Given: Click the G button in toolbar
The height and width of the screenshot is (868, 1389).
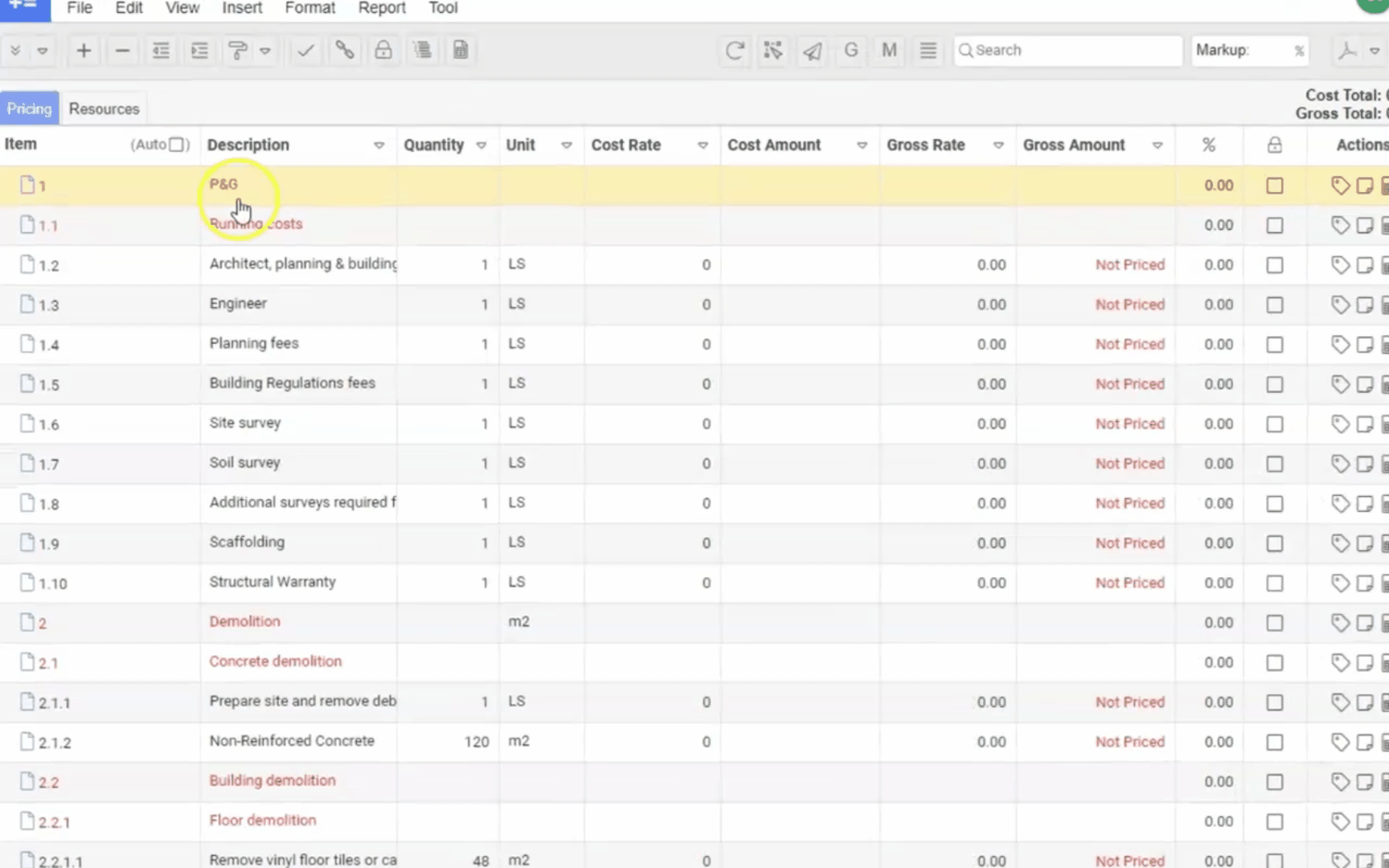Looking at the screenshot, I should pyautogui.click(x=850, y=51).
